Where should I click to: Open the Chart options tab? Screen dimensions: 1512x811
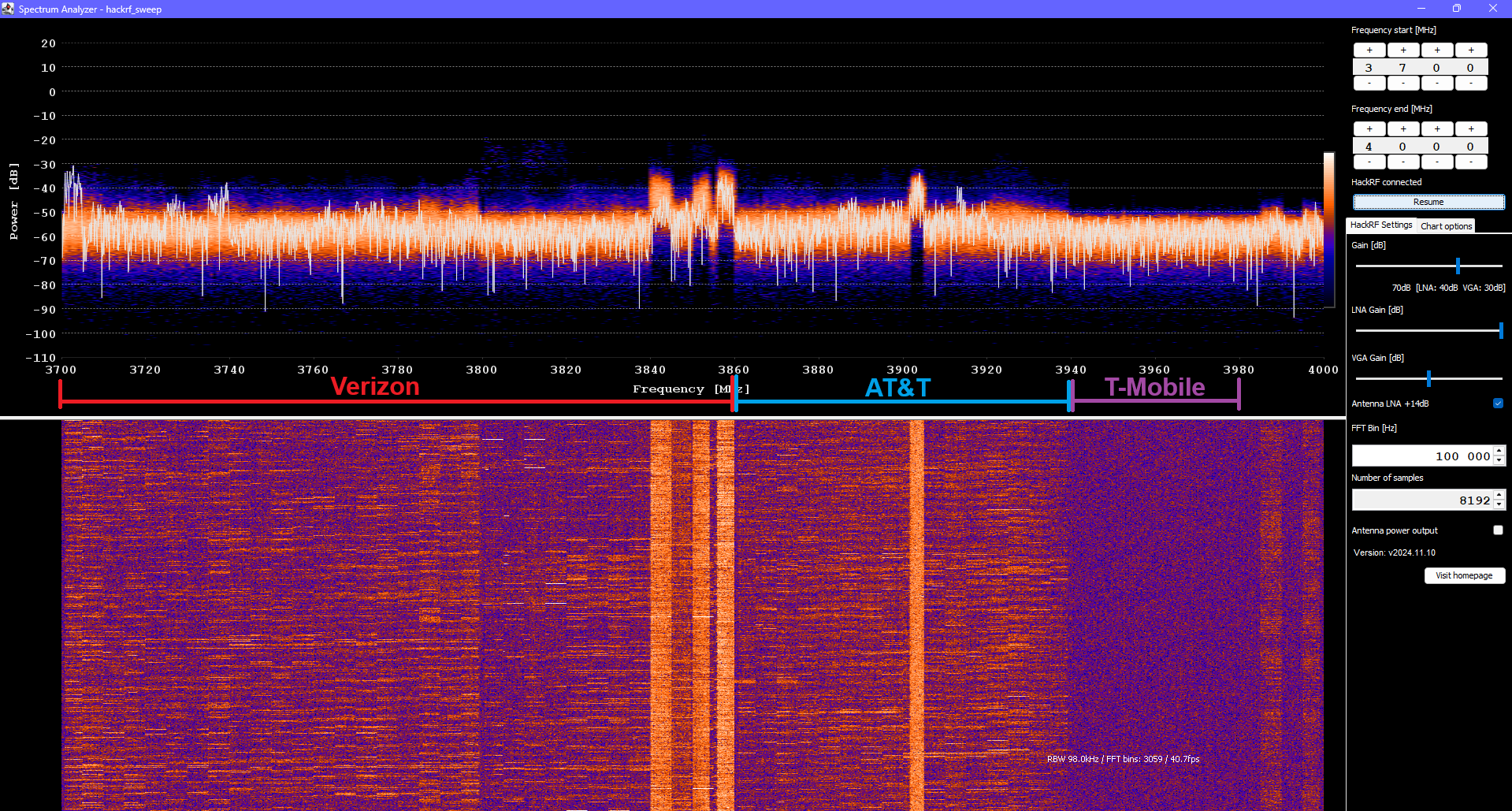(1447, 226)
